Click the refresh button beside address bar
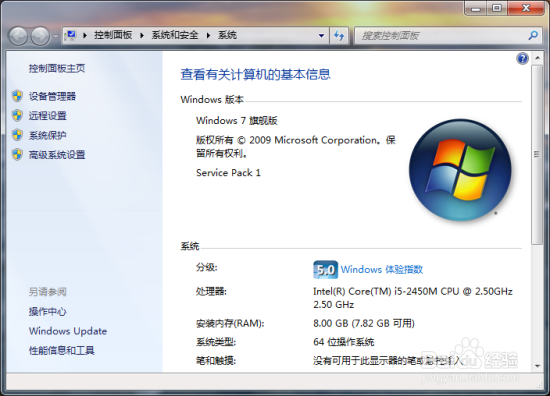550x396 pixels. [339, 35]
